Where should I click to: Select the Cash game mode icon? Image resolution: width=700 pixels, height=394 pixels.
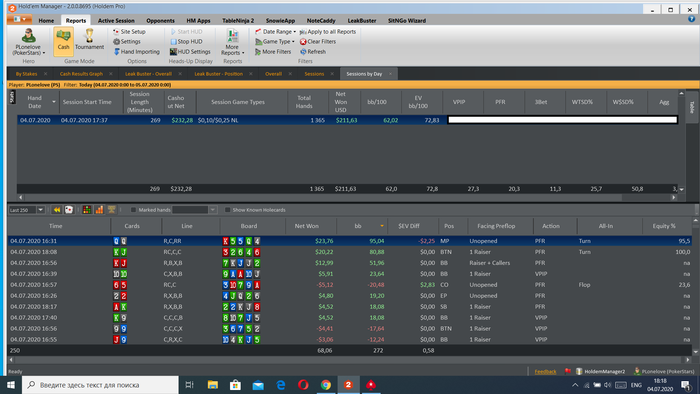click(63, 41)
